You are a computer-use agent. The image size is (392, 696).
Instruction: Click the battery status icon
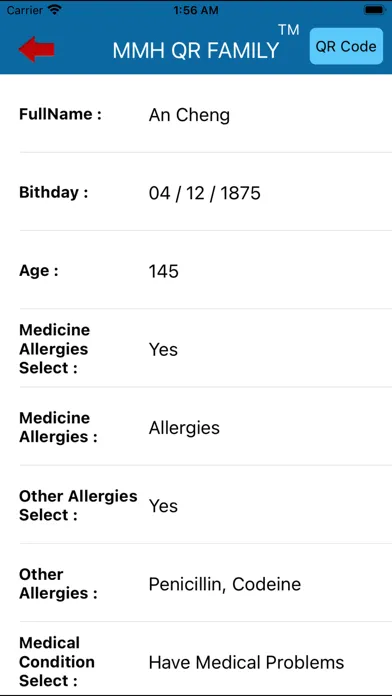tap(374, 10)
